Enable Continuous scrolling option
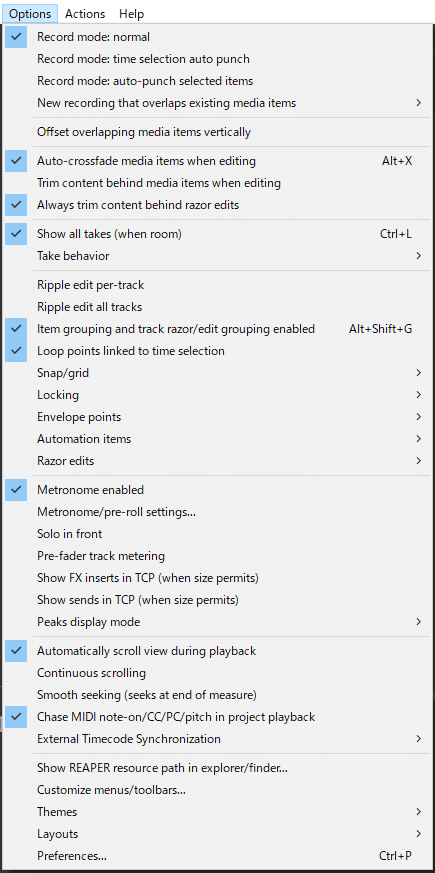Screen dimensions: 435x873 pyautogui.click(x=217, y=673)
